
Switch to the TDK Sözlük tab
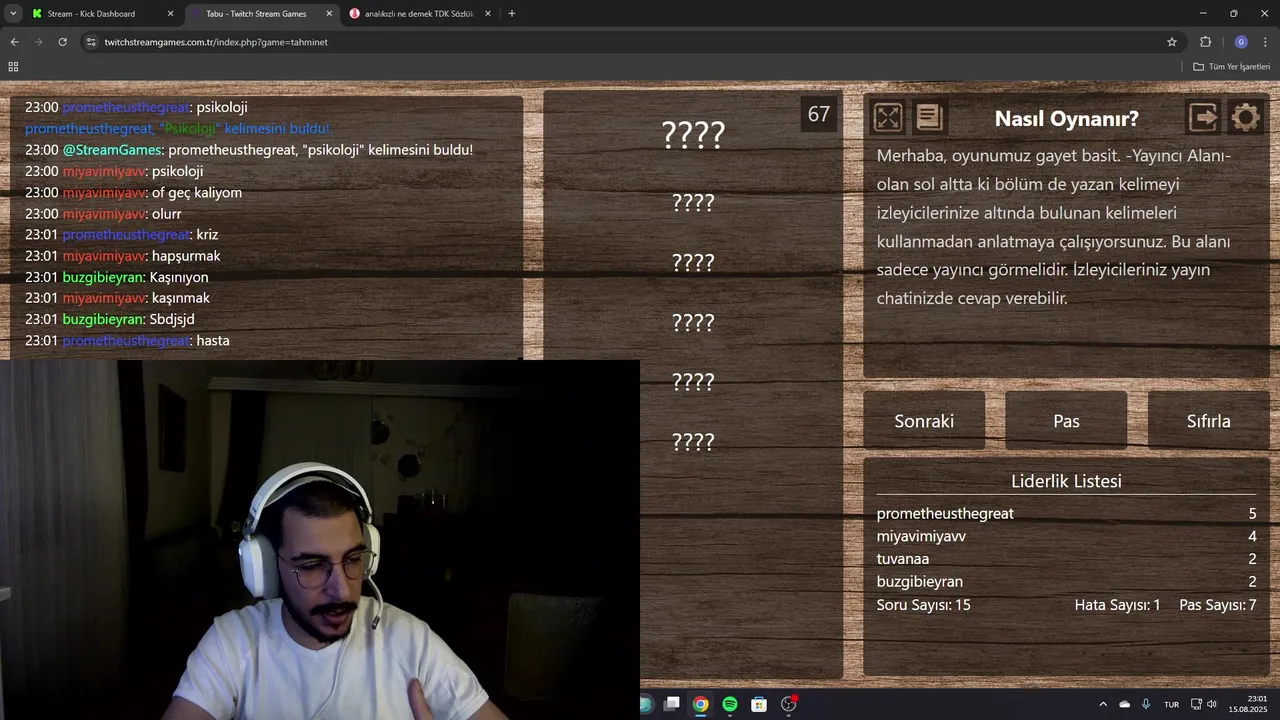(420, 14)
